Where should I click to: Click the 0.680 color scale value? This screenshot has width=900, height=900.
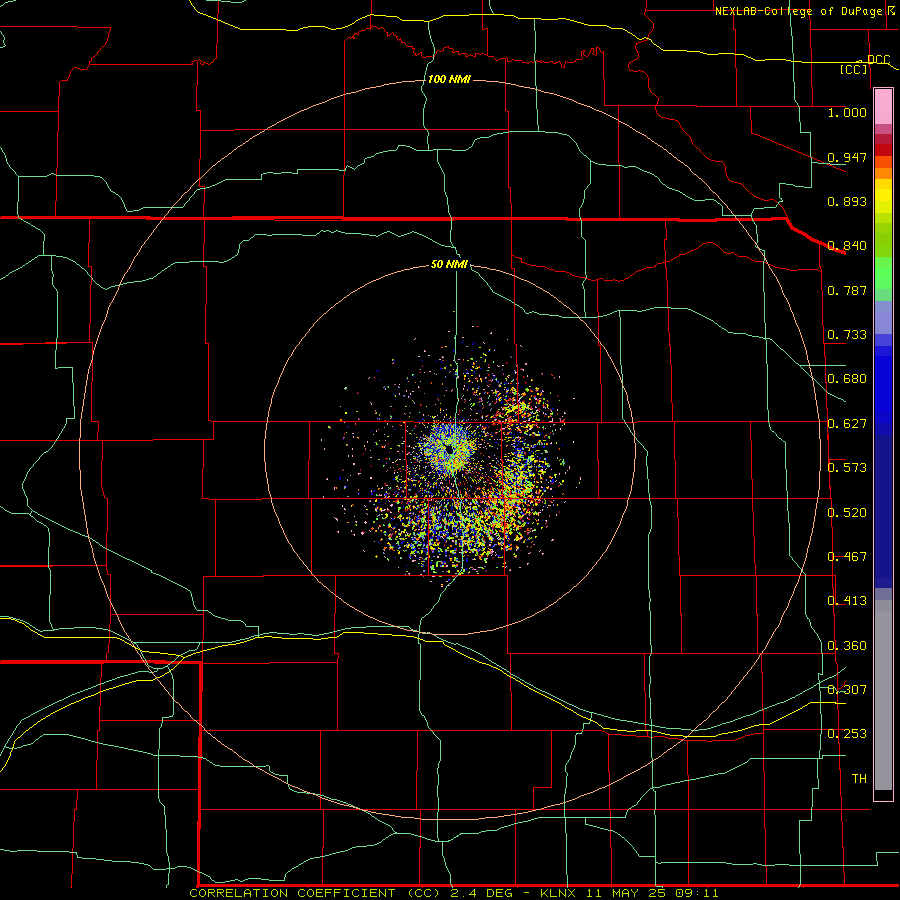847,379
